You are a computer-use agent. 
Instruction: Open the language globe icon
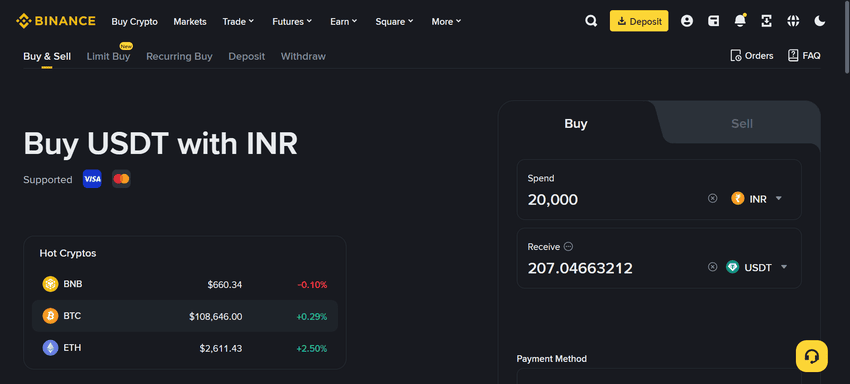click(793, 21)
